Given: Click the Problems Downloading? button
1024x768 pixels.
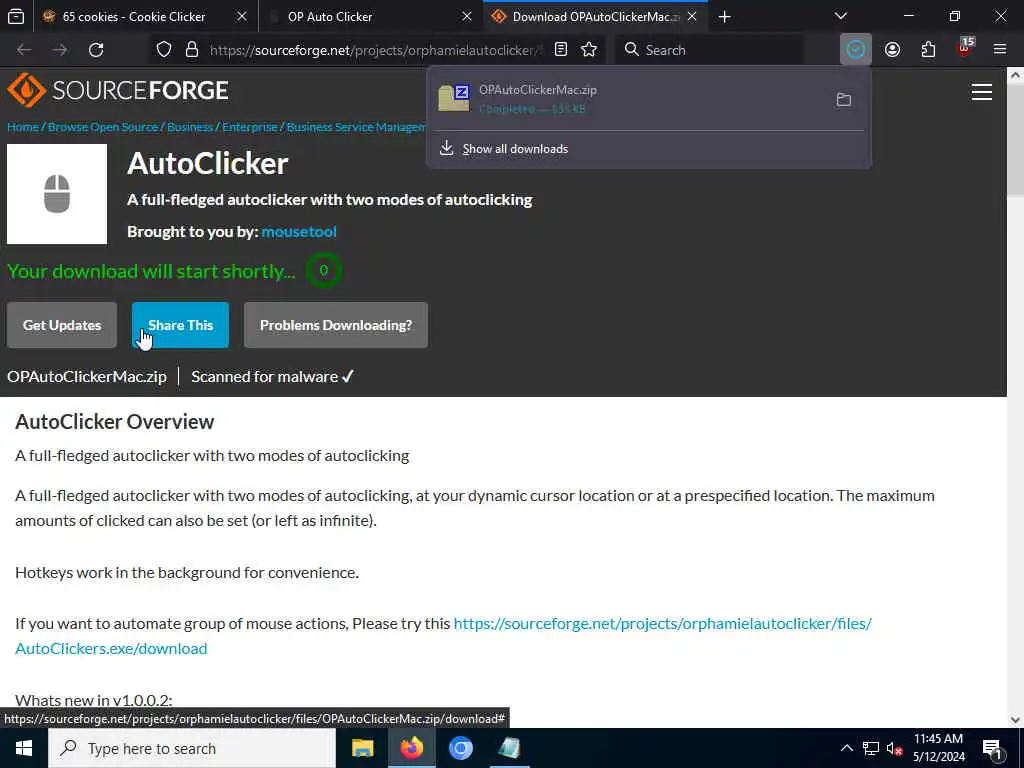Looking at the screenshot, I should (336, 325).
